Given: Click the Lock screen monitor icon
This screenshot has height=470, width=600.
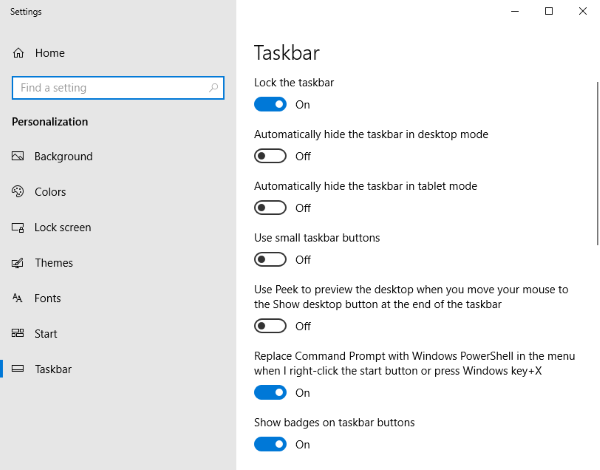Looking at the screenshot, I should [18, 227].
